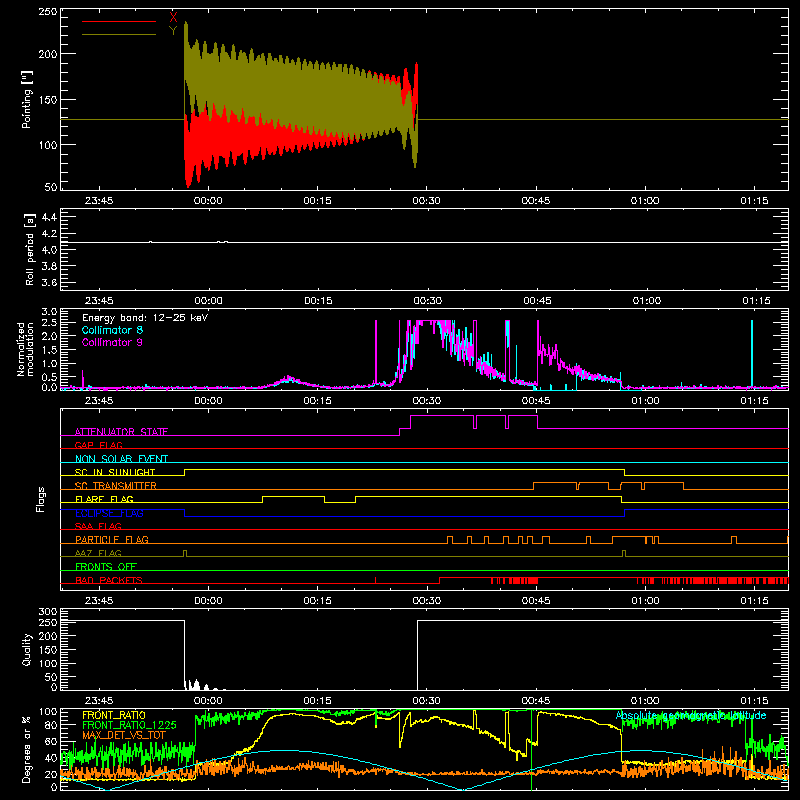Screen dimensions: 800x800
Task: Click the PARTICLE_FLAG label
Action: point(112,539)
